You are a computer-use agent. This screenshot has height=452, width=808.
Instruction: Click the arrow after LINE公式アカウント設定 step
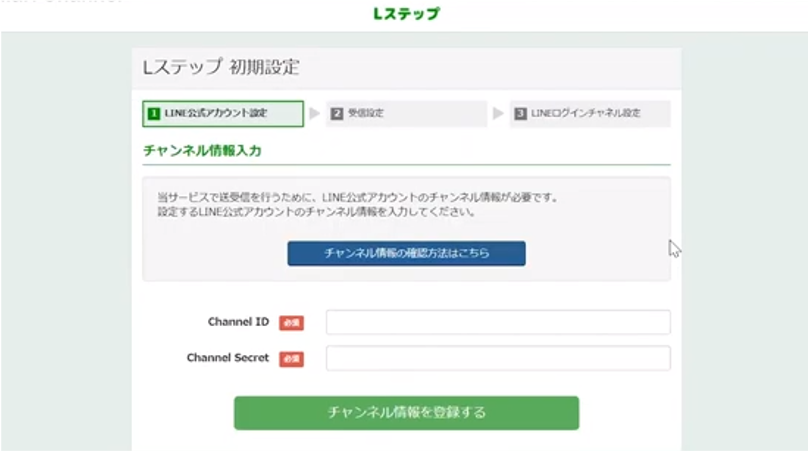tap(314, 114)
